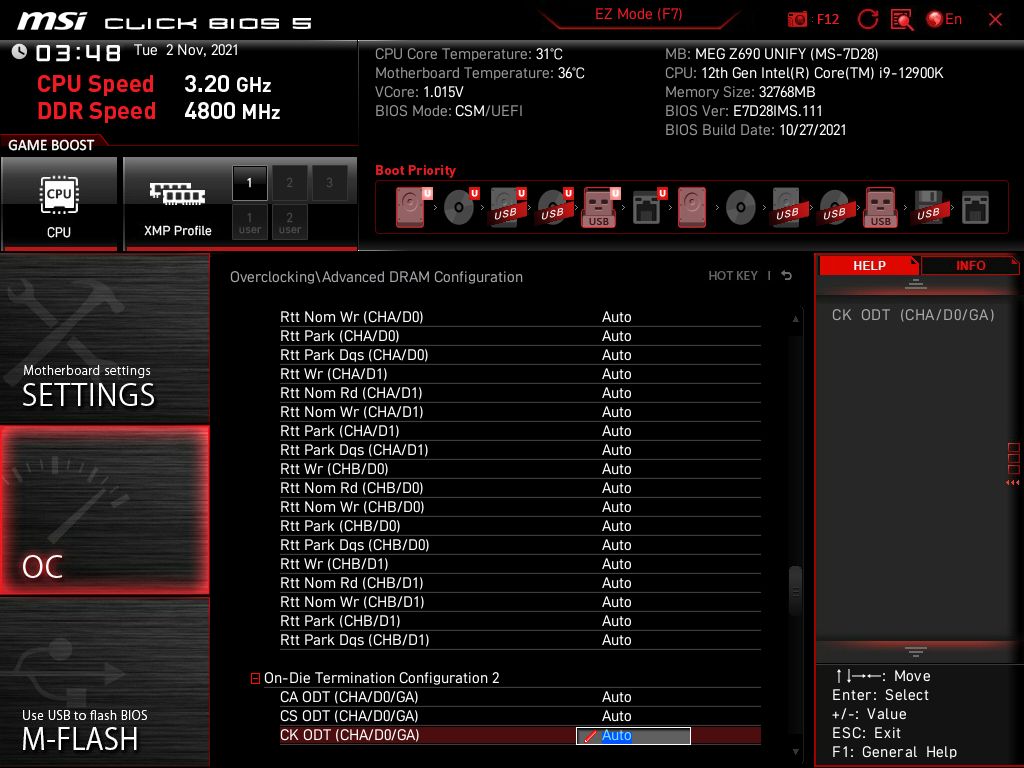The image size is (1024, 768).
Task: Click the GAME BOOST label
Action: (x=51, y=145)
